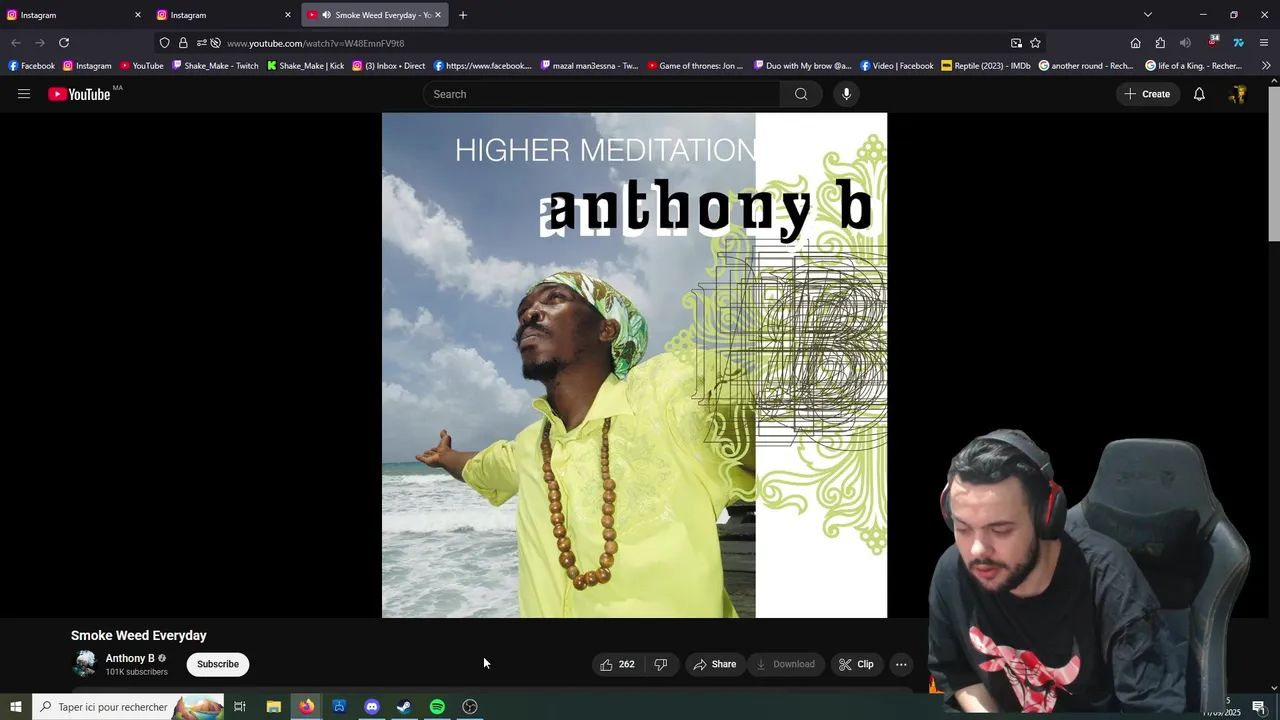The image size is (1280, 720).
Task: Click the Anthony B channel name
Action: (x=130, y=658)
